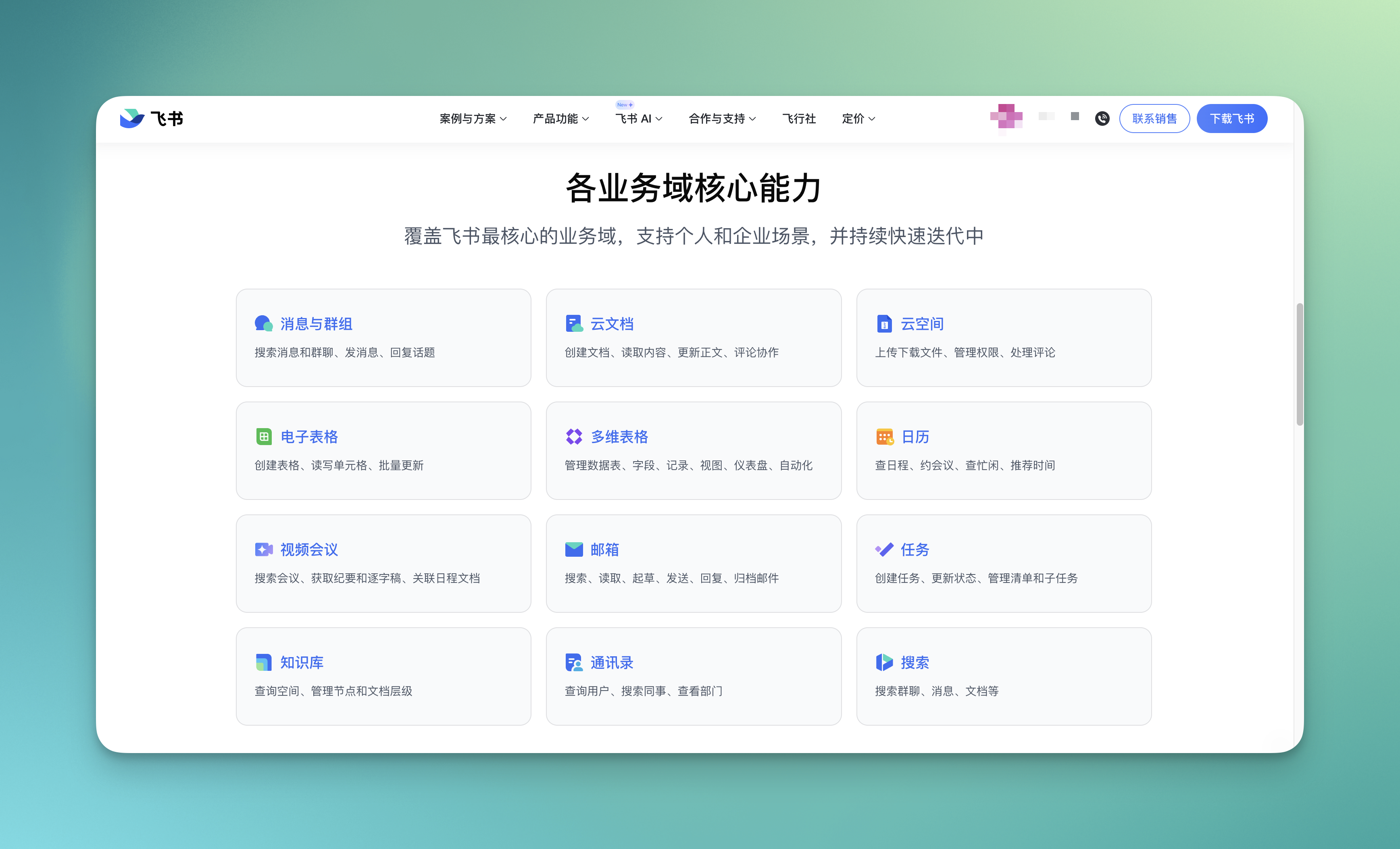
Task: Click the 云空间 file icon
Action: 884,323
